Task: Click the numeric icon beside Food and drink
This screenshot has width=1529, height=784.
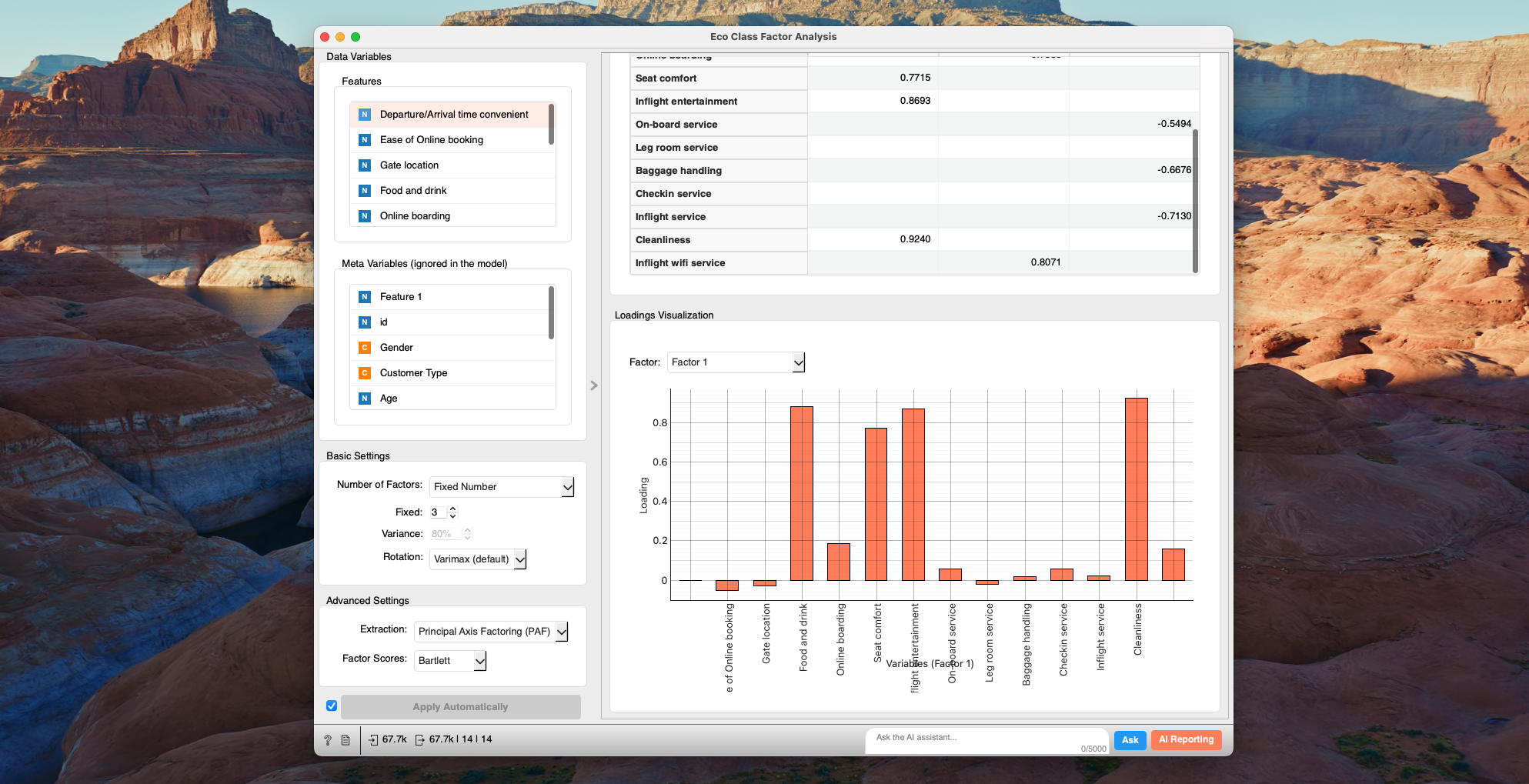Action: pyautogui.click(x=365, y=191)
